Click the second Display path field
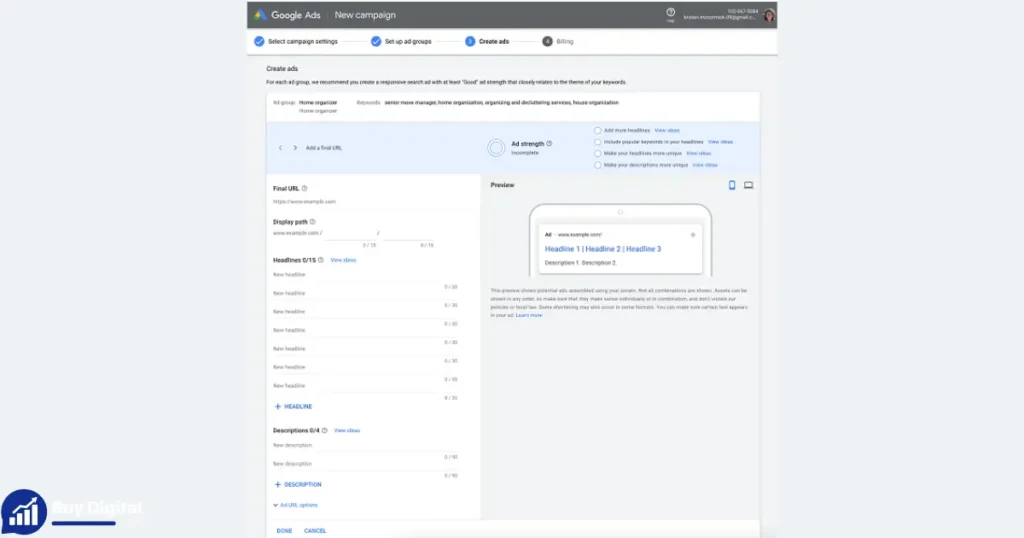Image resolution: width=1024 pixels, height=538 pixels. [x=407, y=233]
